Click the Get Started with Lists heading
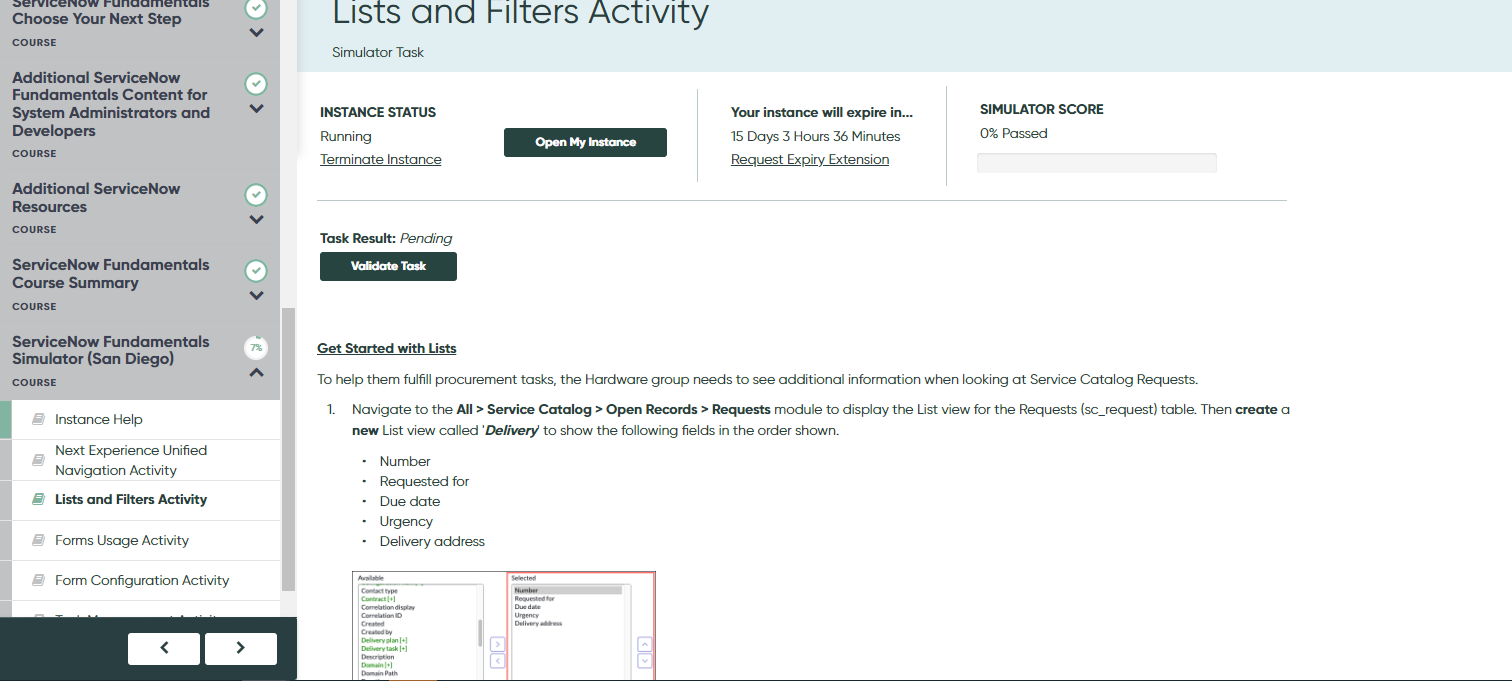Screen dimensions: 1512x681 click(387, 348)
